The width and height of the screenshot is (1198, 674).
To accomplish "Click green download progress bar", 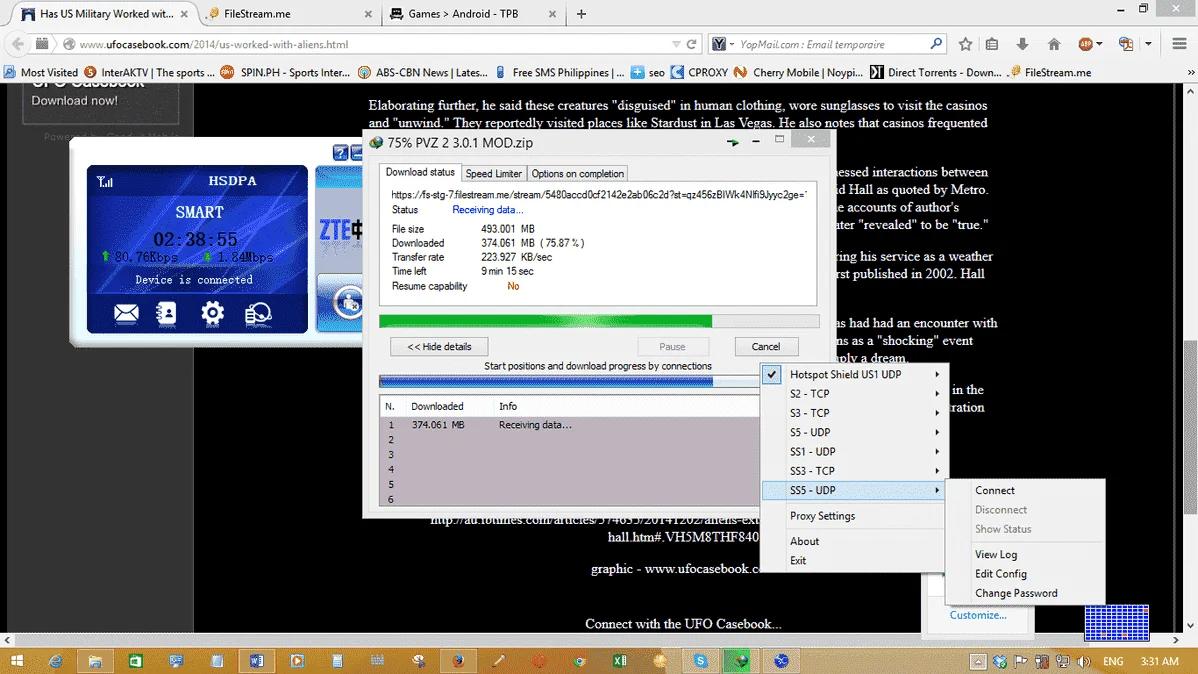I will click(599, 321).
